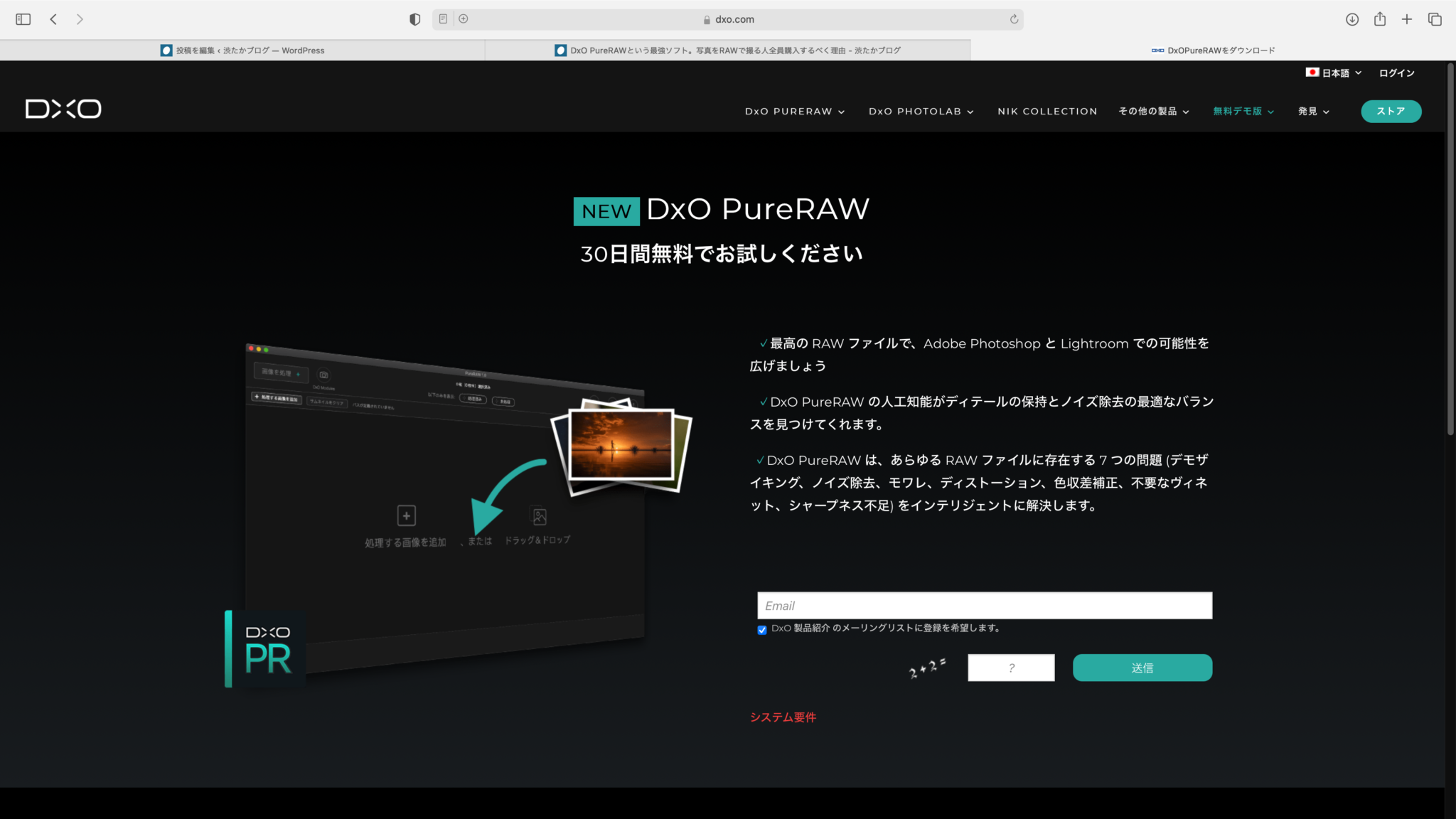Expand the DxO PURERAW menu
This screenshot has width=1456, height=819.
(795, 112)
